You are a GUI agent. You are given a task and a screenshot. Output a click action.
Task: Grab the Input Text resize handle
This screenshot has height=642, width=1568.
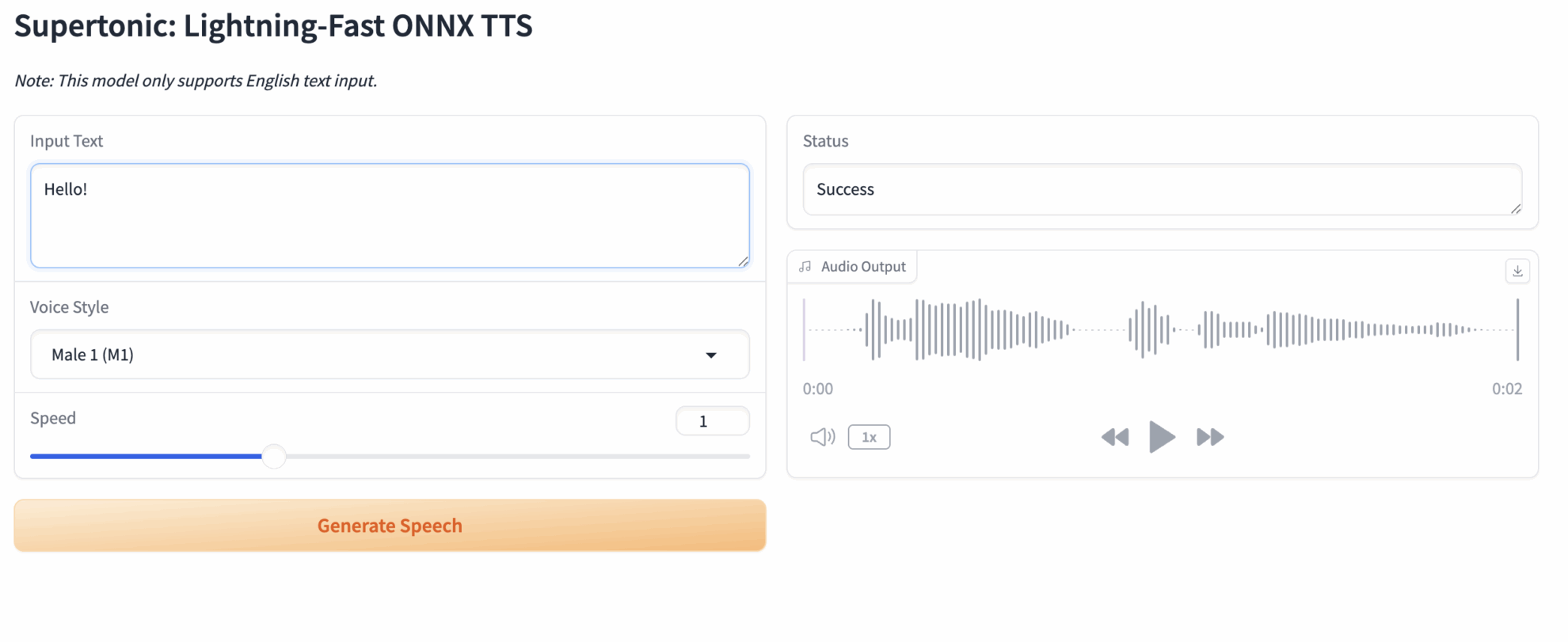(x=743, y=261)
